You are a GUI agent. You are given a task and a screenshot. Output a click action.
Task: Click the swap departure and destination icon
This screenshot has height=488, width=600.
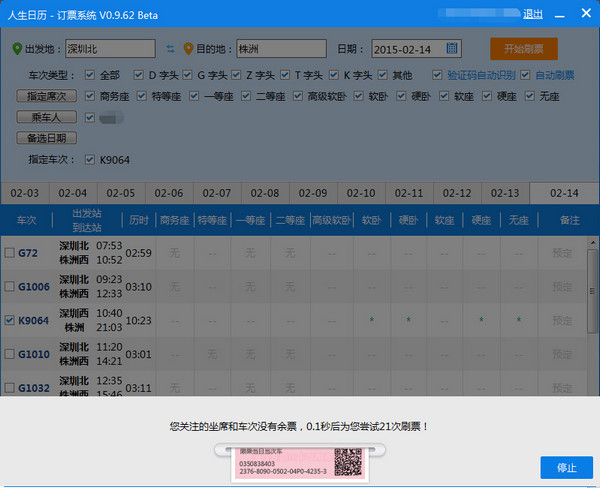tap(170, 49)
